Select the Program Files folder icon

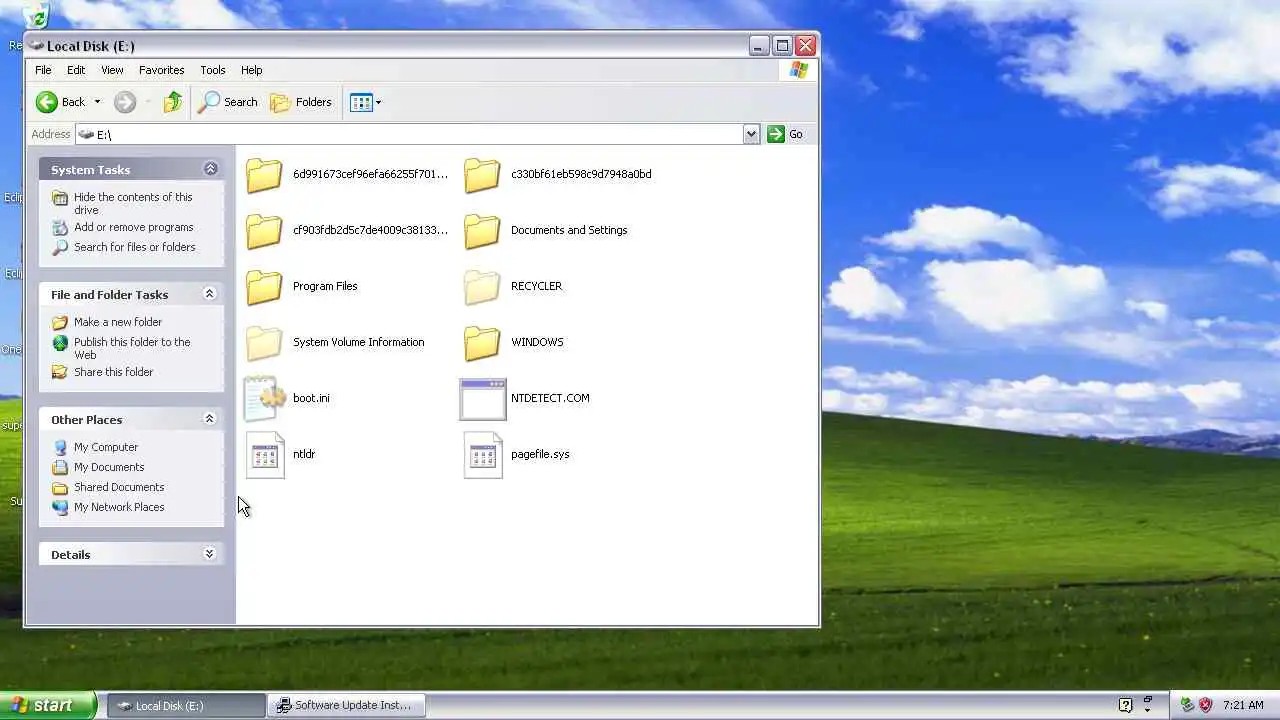coord(264,286)
